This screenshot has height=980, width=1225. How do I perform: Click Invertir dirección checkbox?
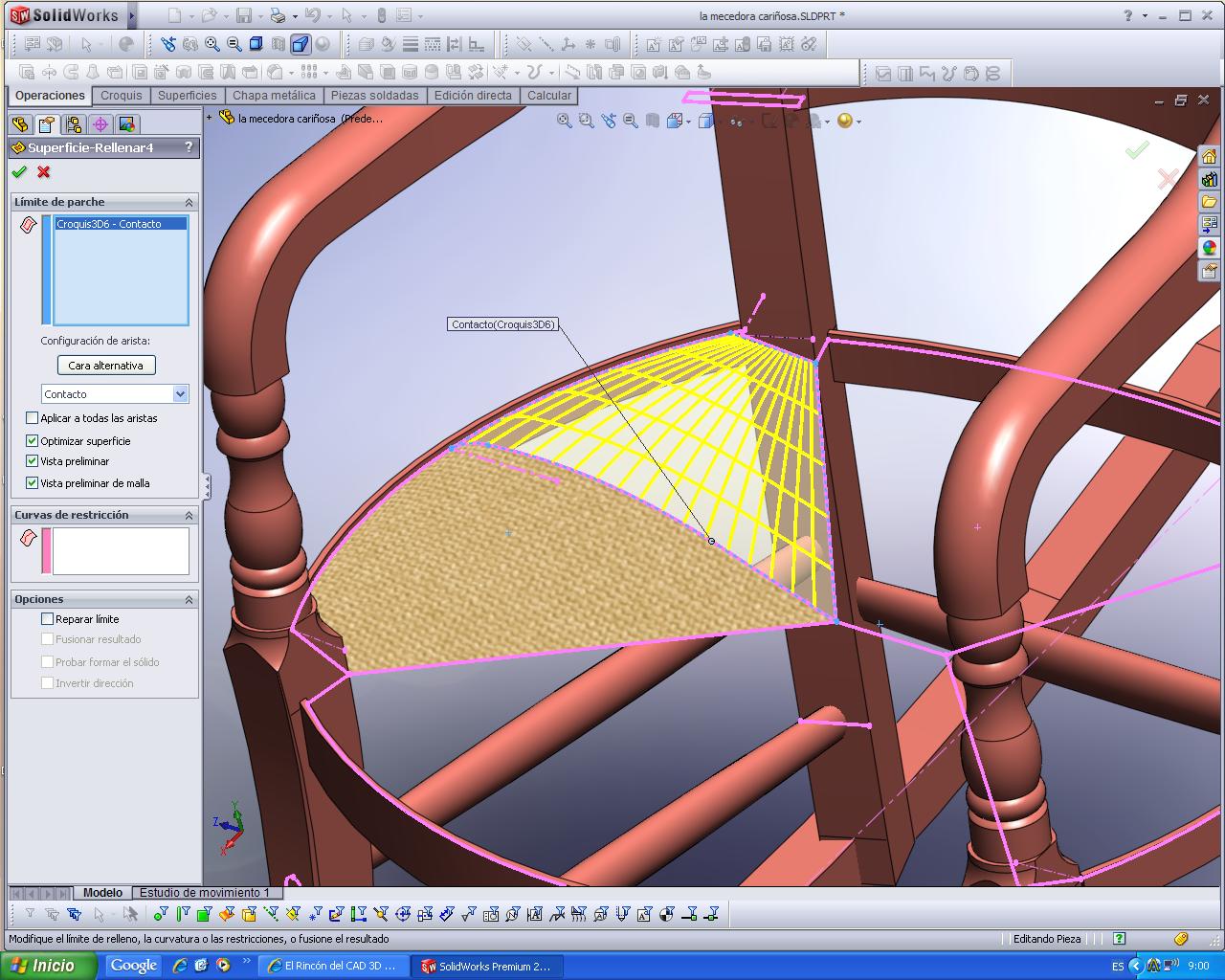click(47, 683)
